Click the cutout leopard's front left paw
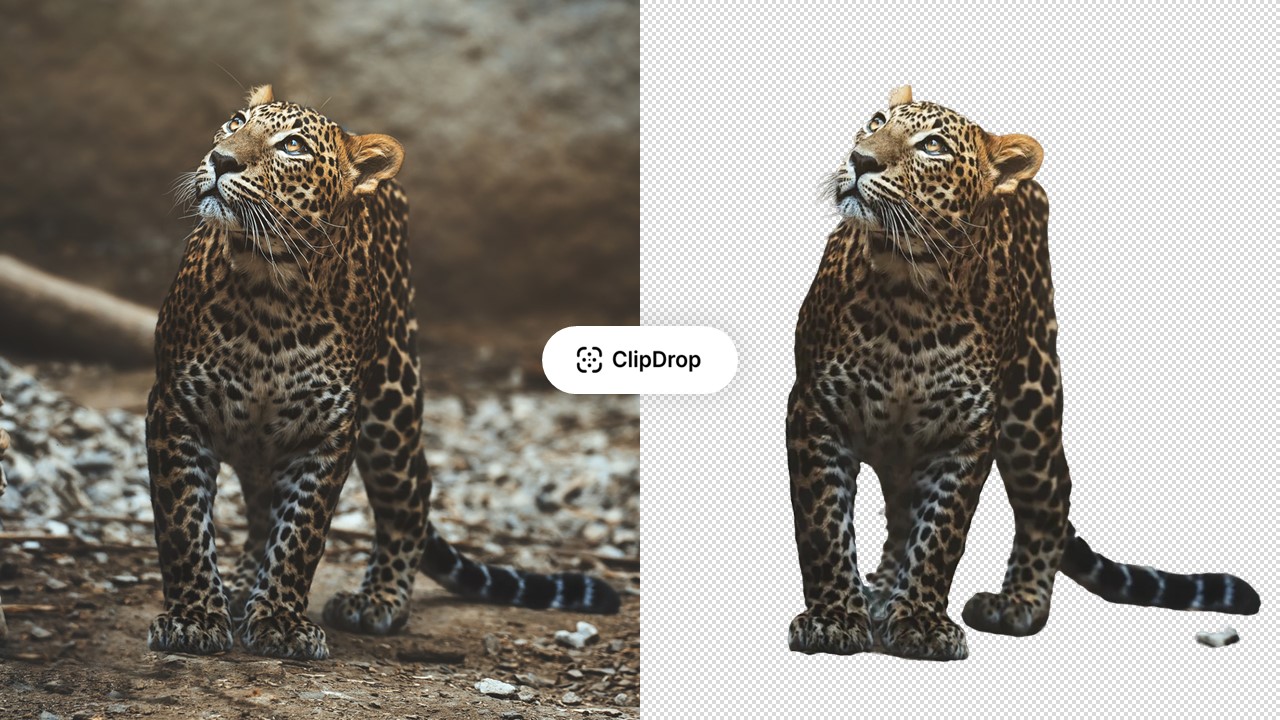1280x720 pixels. tap(830, 632)
